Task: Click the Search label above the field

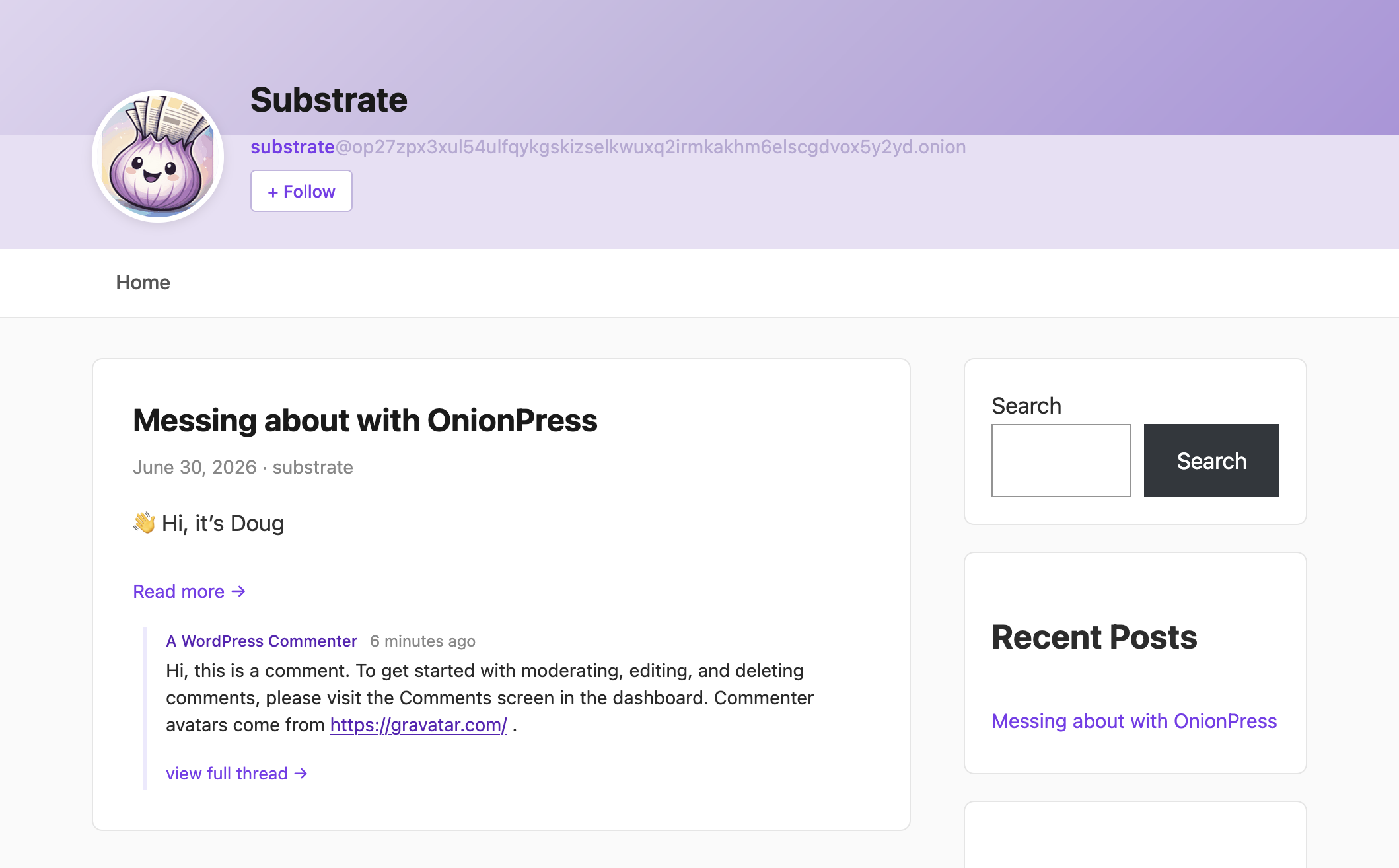Action: coord(1026,406)
